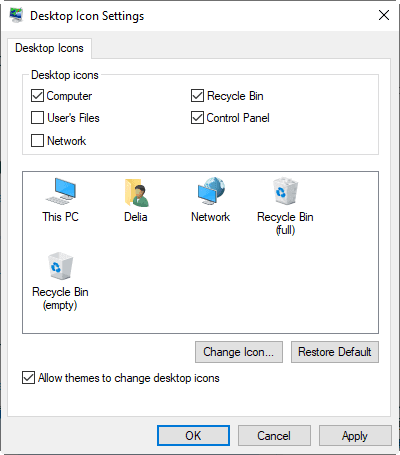Select the Recycle Bin (full) icon

(x=285, y=191)
